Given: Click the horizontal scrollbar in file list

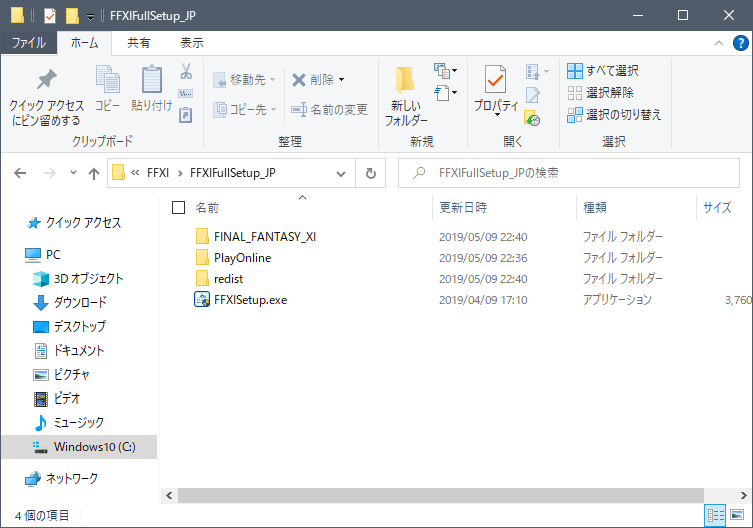Looking at the screenshot, I should coord(440,495).
